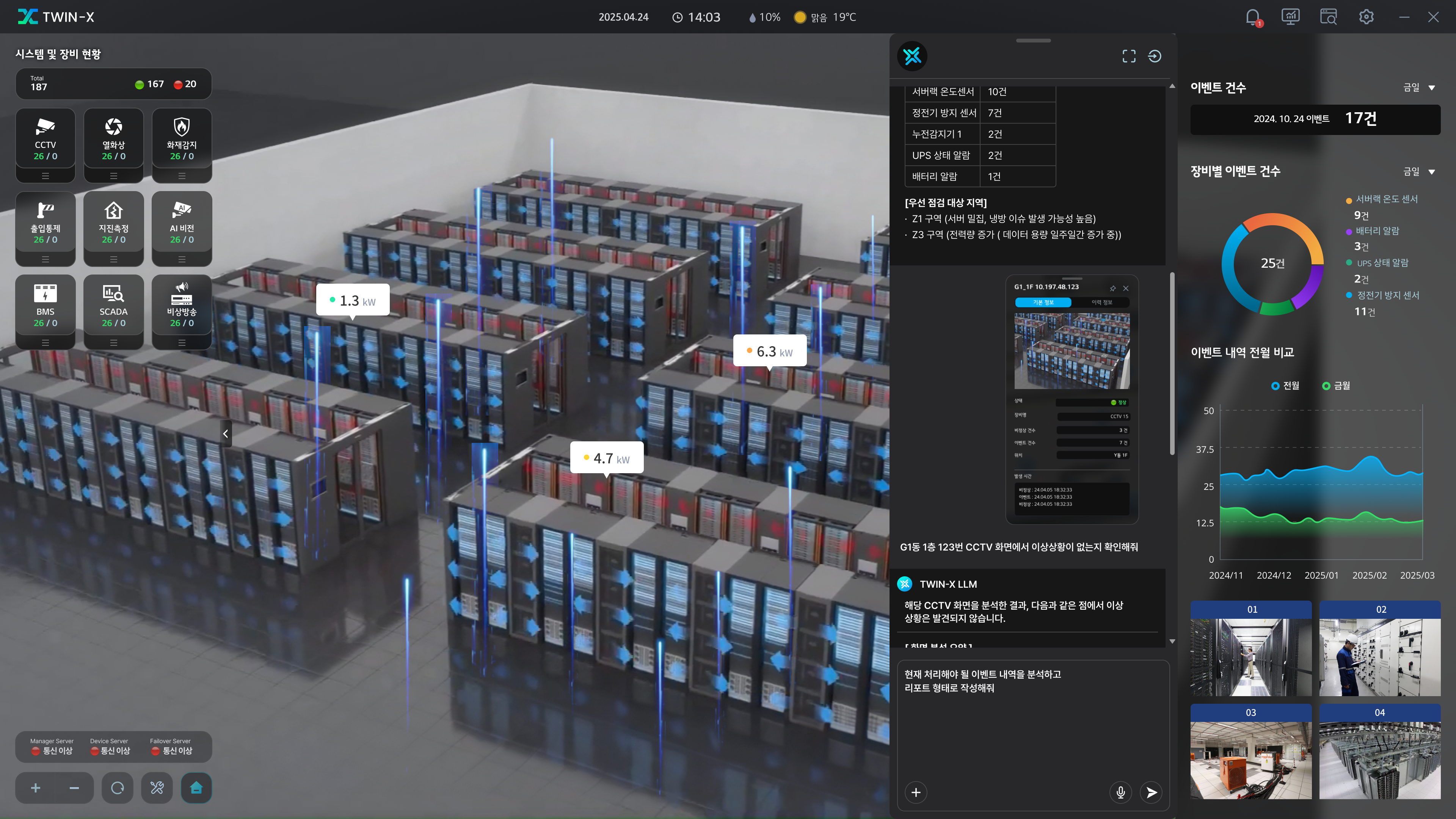The width and height of the screenshot is (1456, 819).
Task: Expand the BMS tile list menu
Action: point(45,342)
